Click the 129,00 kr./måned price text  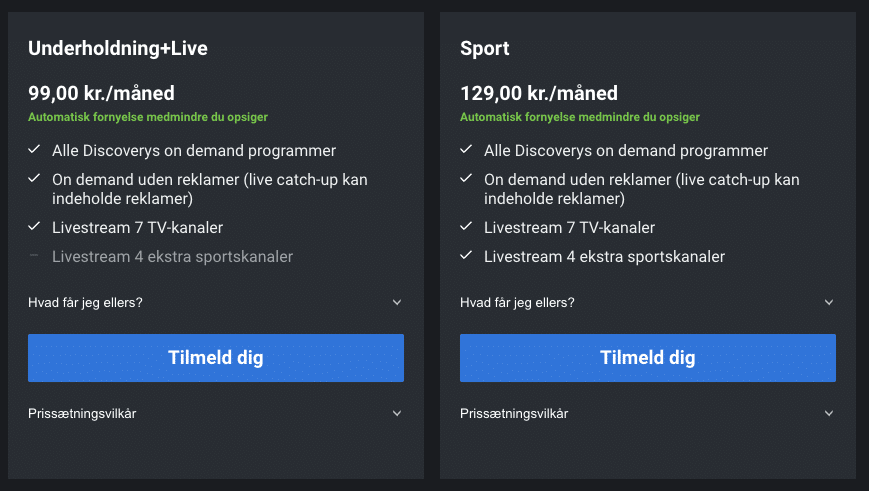click(x=539, y=93)
